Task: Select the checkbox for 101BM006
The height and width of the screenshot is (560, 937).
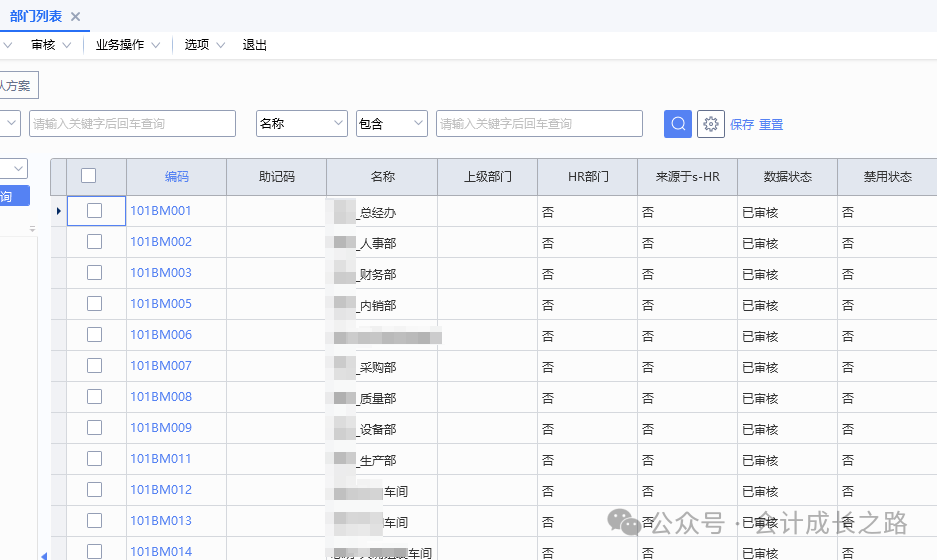Action: [x=95, y=335]
